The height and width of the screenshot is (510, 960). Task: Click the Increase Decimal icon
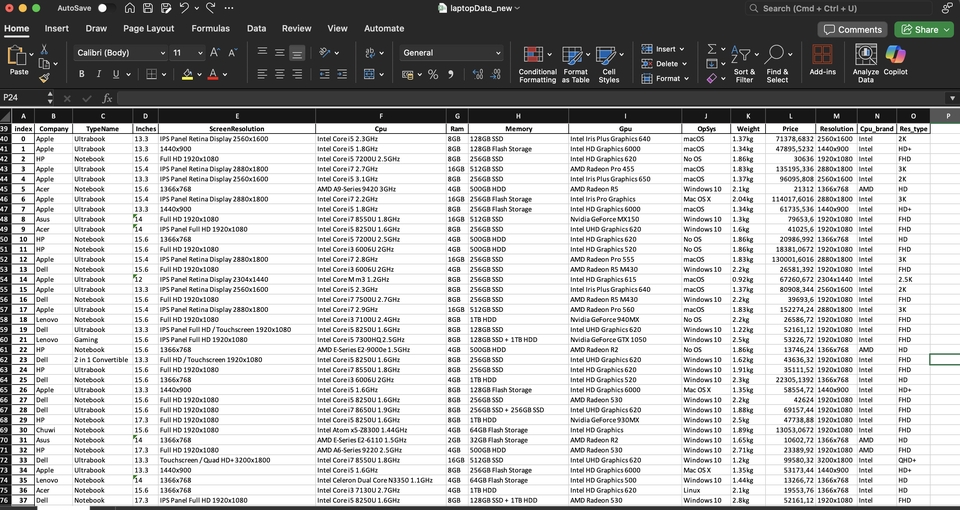(x=478, y=74)
